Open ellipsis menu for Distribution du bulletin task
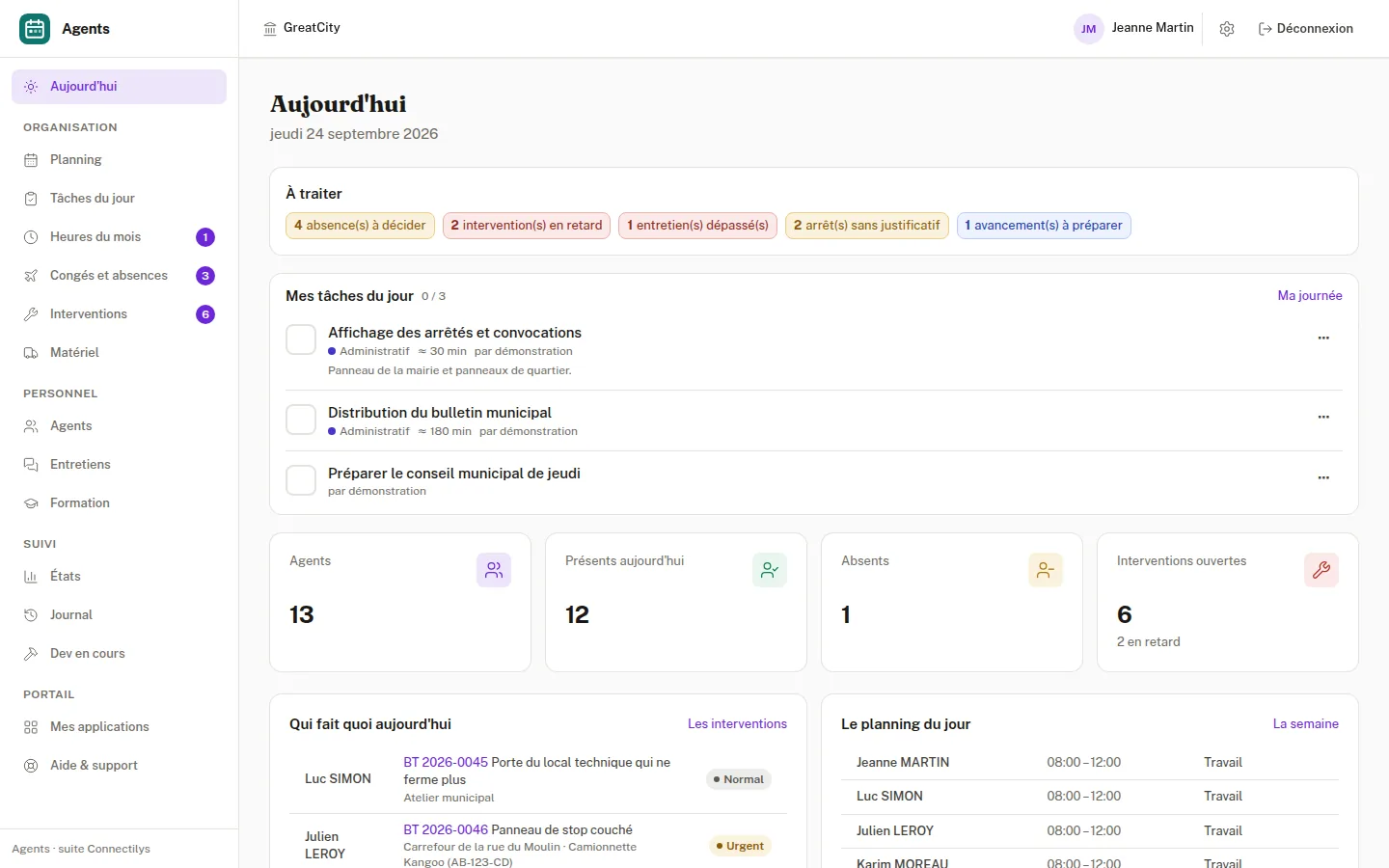The image size is (1389, 868). 1323,417
